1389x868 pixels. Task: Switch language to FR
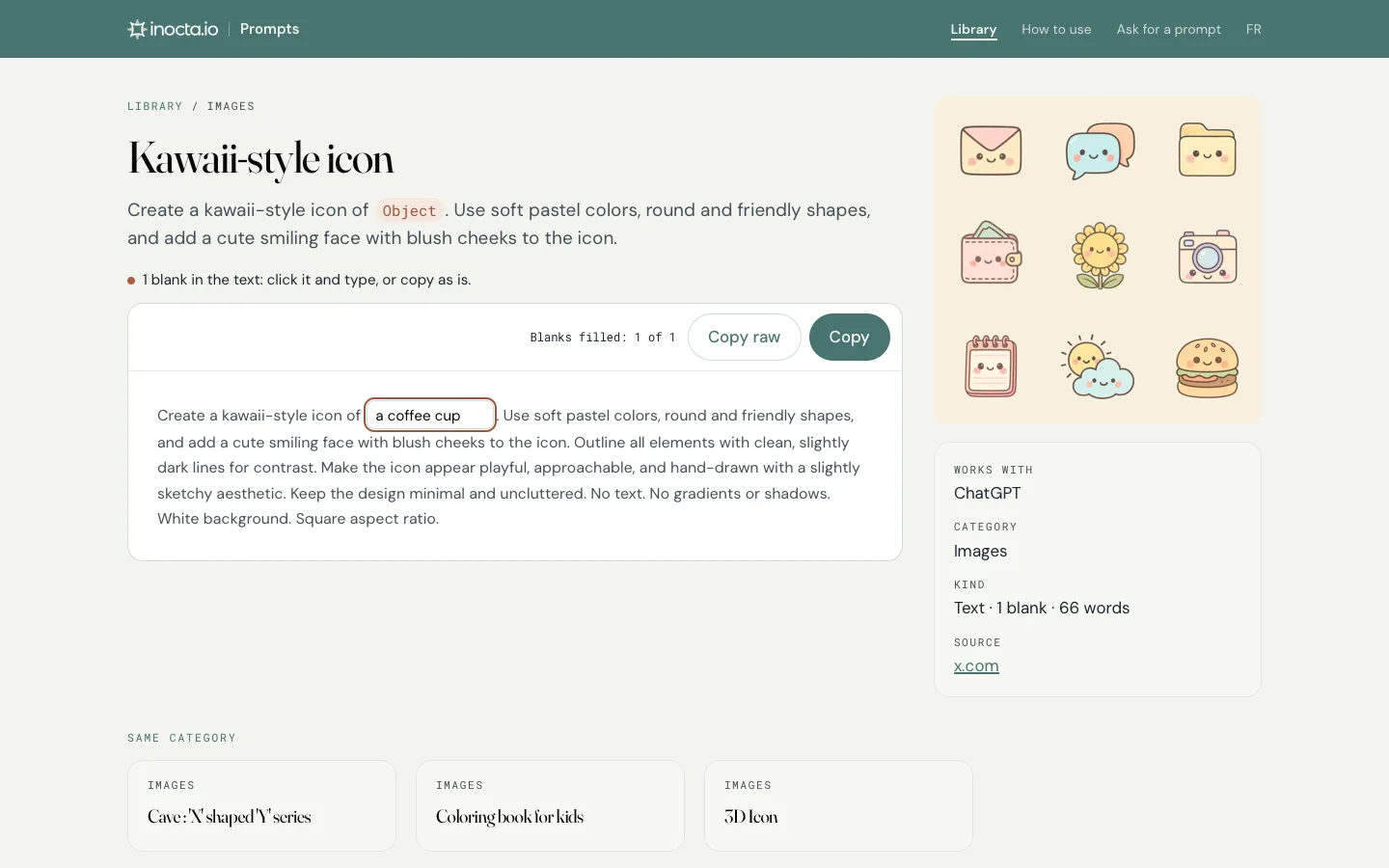(1253, 29)
